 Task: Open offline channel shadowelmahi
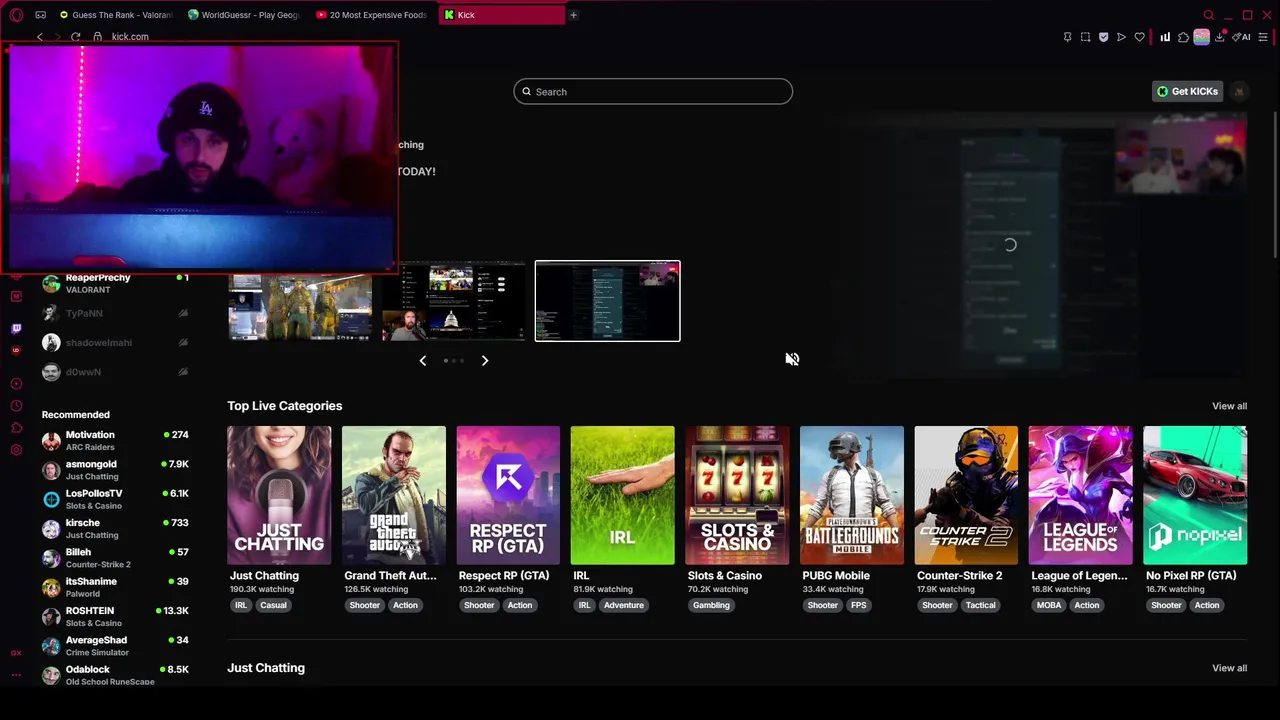[115, 343]
